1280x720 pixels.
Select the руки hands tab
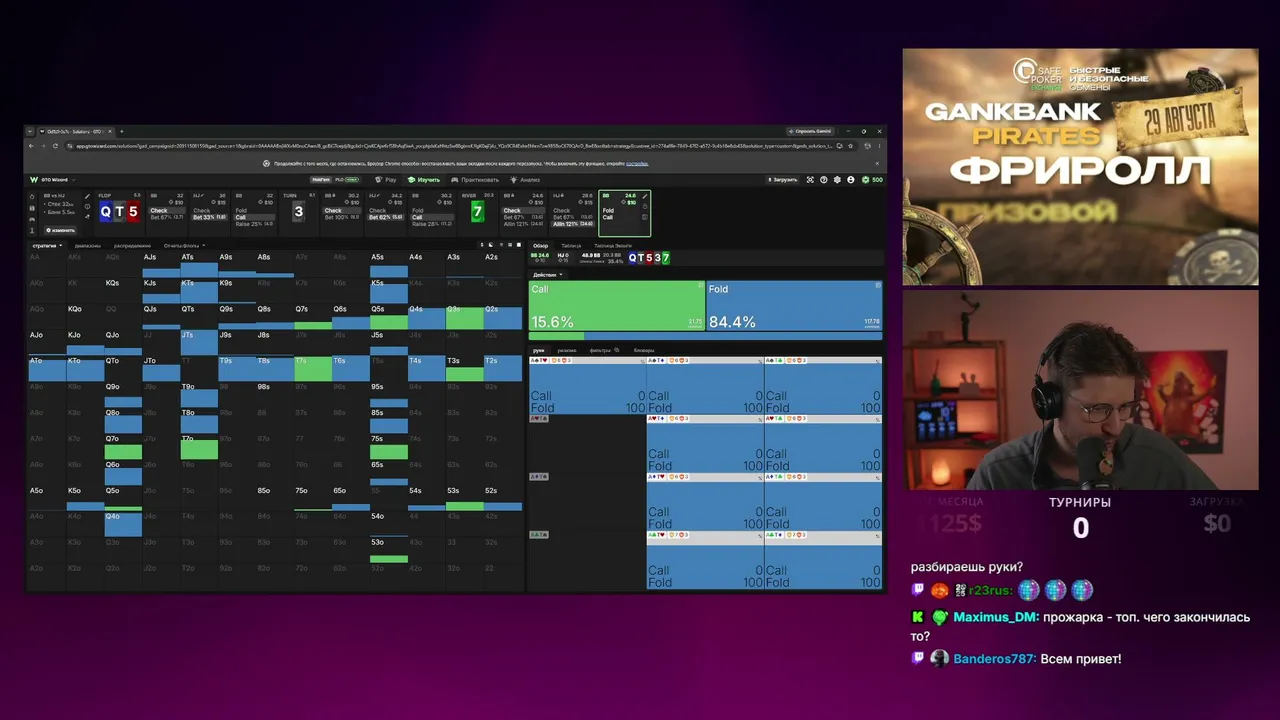[x=538, y=350]
